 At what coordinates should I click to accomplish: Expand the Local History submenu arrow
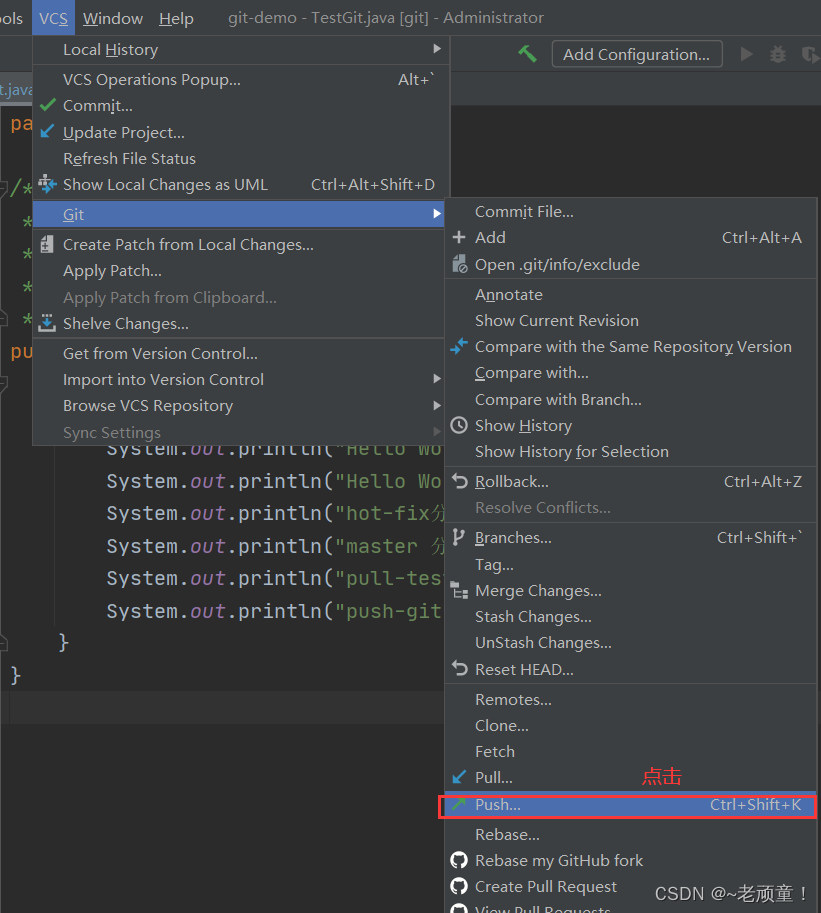click(x=437, y=49)
